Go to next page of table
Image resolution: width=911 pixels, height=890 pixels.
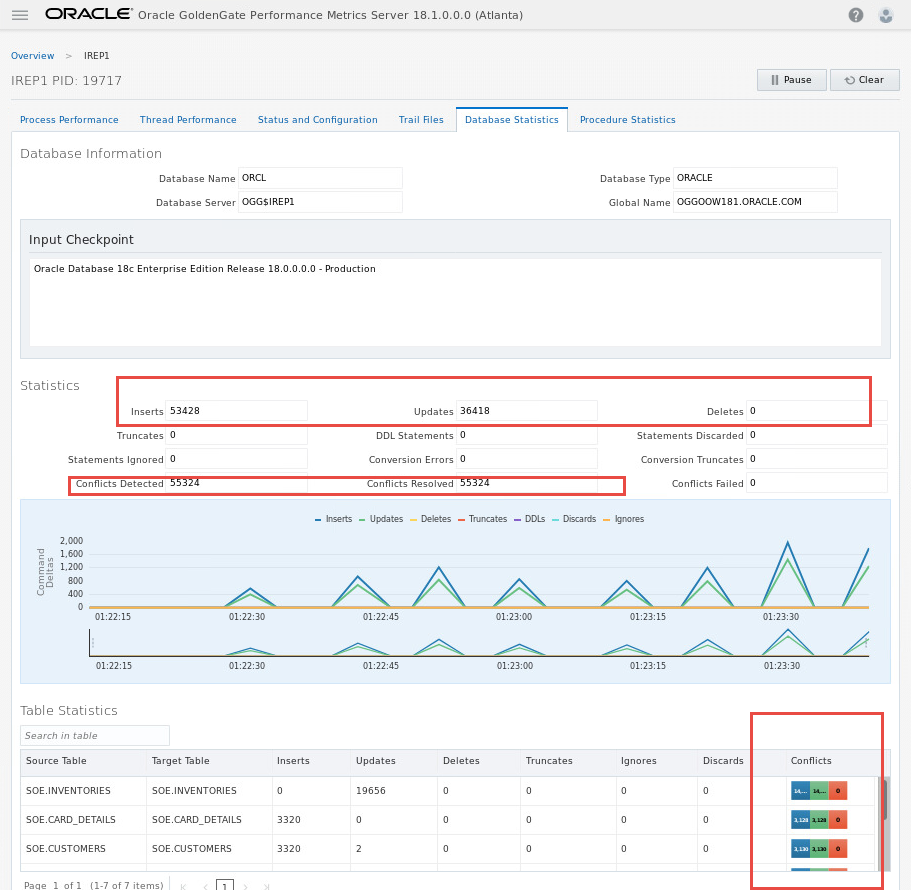tap(245, 886)
